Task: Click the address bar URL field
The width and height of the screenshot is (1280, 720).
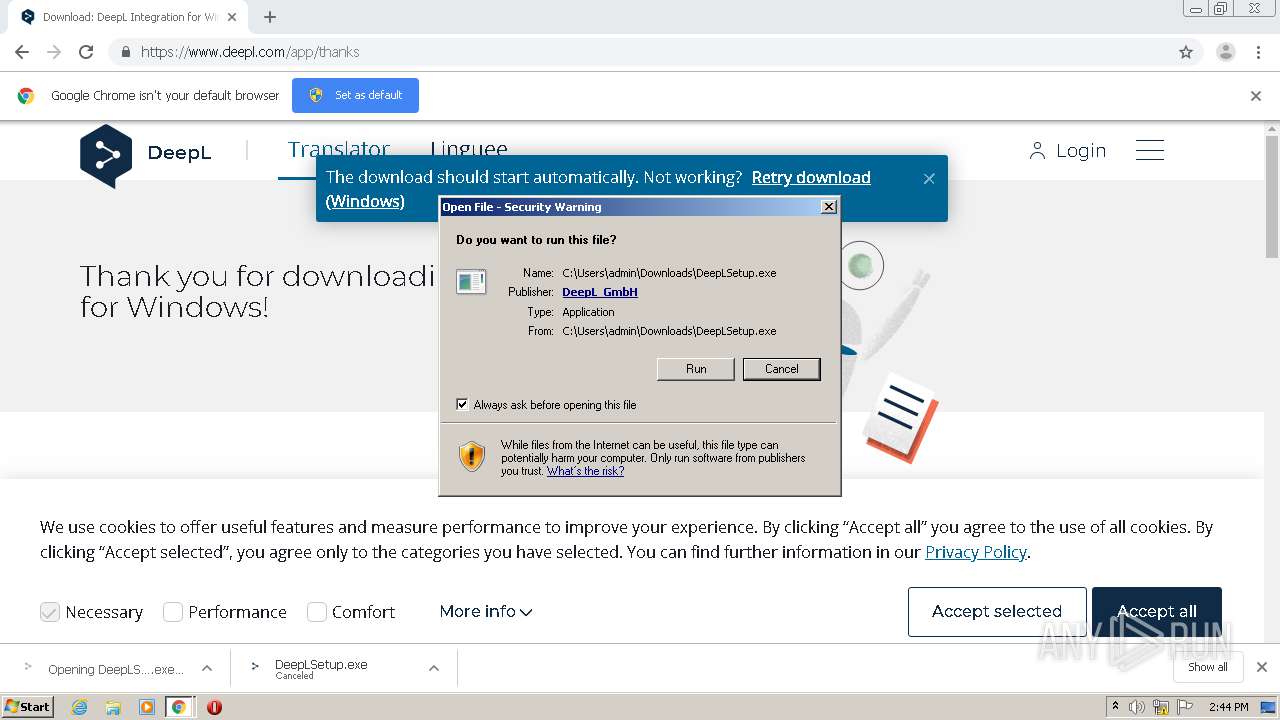Action: (640, 52)
